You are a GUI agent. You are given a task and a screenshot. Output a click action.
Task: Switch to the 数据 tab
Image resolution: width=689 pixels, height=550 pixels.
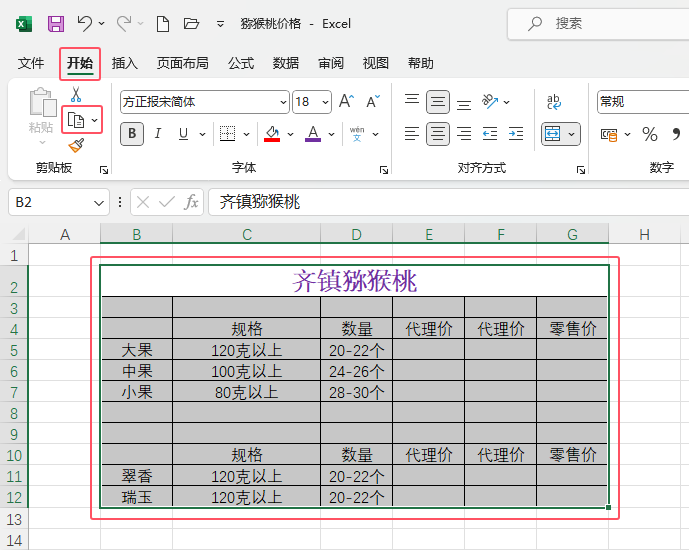(x=286, y=63)
